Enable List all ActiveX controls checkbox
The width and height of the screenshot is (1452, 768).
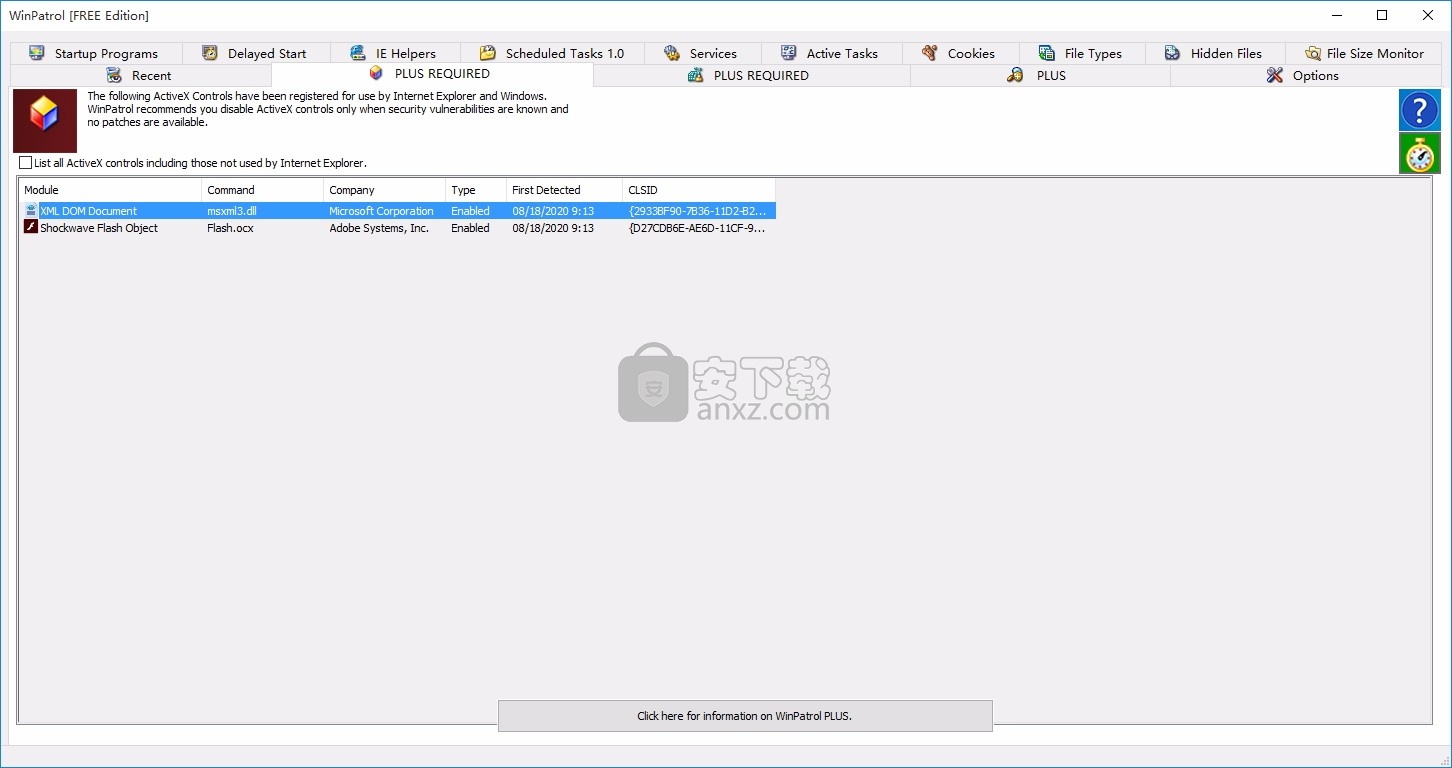tap(26, 163)
